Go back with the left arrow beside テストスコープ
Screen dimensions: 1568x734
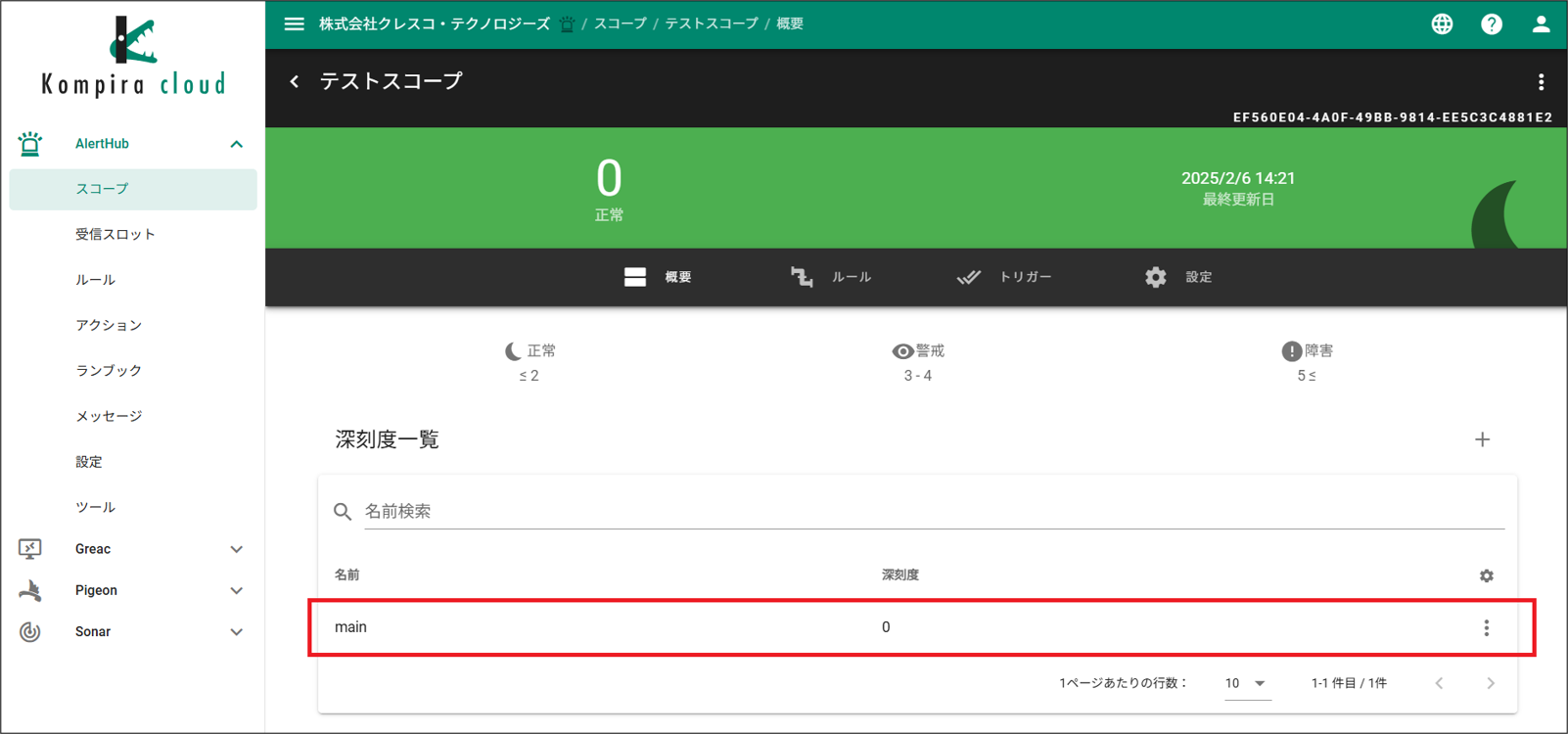295,81
